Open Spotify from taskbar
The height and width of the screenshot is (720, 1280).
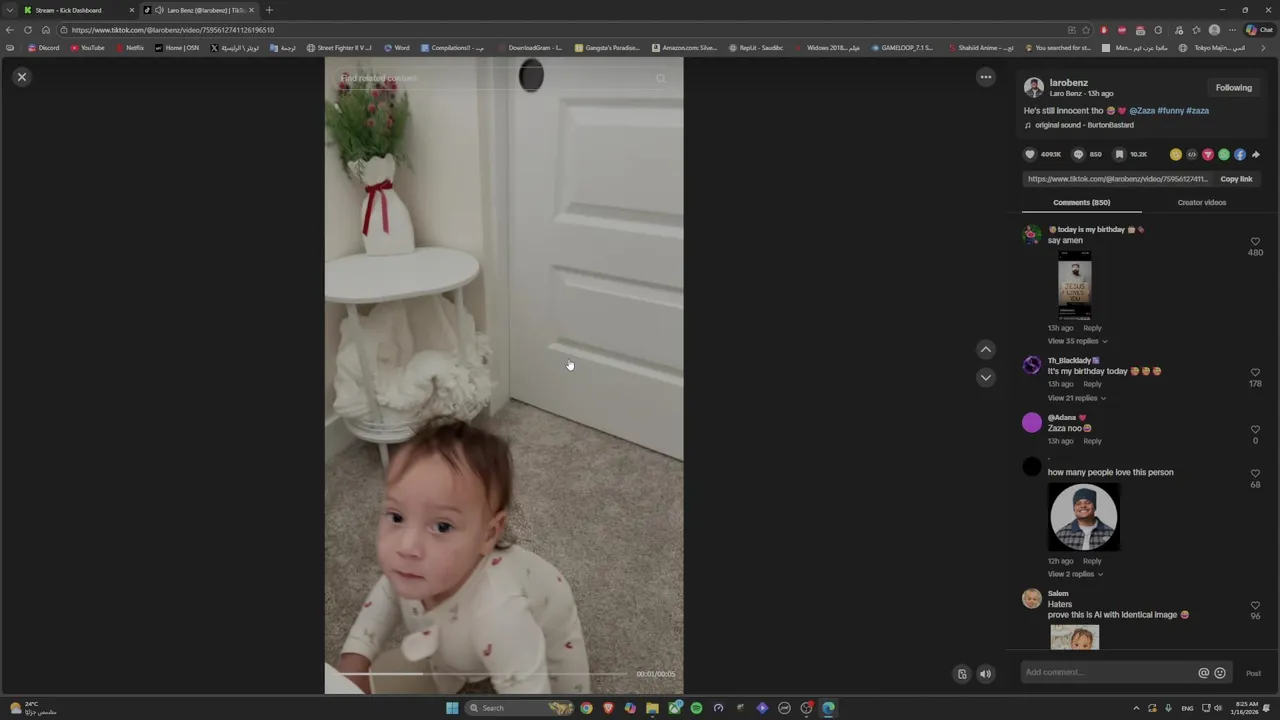pos(696,708)
